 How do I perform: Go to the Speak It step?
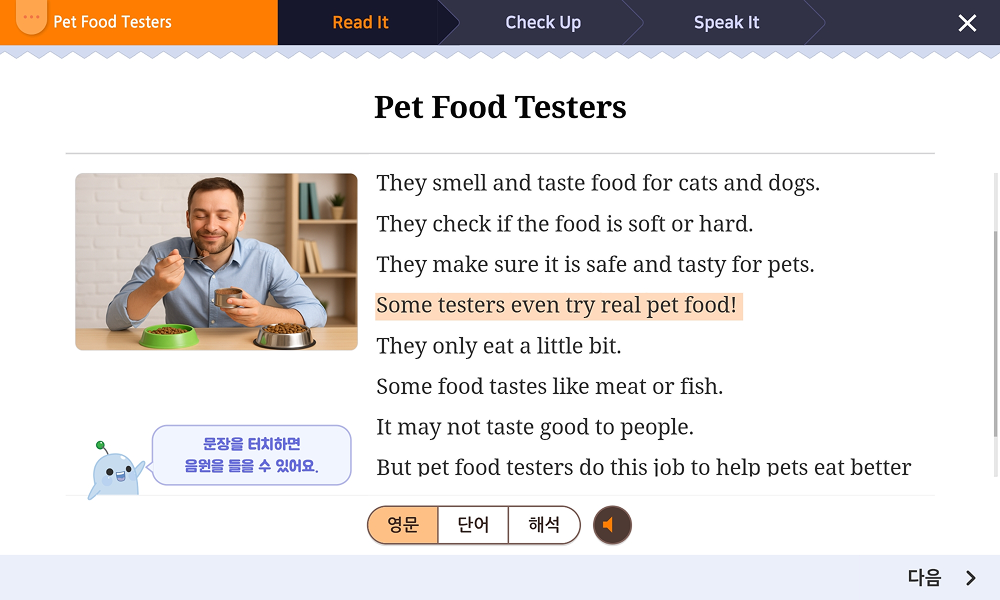tap(726, 22)
